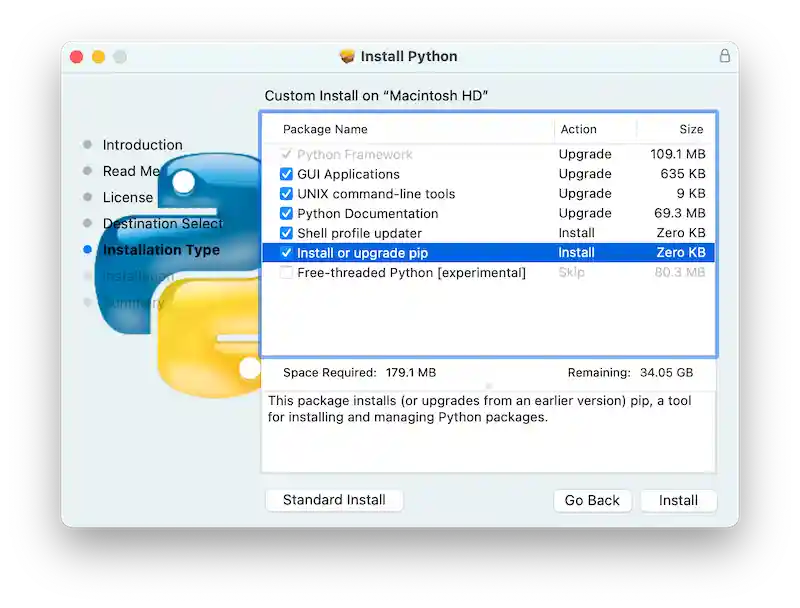Click the Action column header
800x608 pixels.
click(578, 129)
